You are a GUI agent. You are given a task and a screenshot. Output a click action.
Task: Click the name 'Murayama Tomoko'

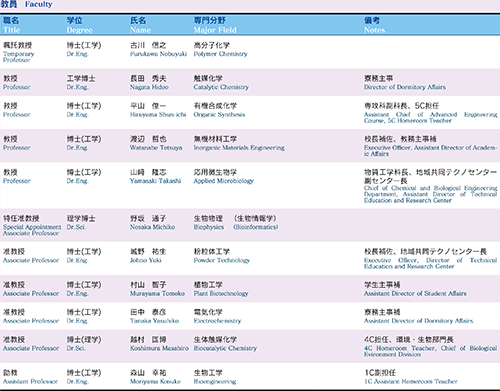coord(157,293)
